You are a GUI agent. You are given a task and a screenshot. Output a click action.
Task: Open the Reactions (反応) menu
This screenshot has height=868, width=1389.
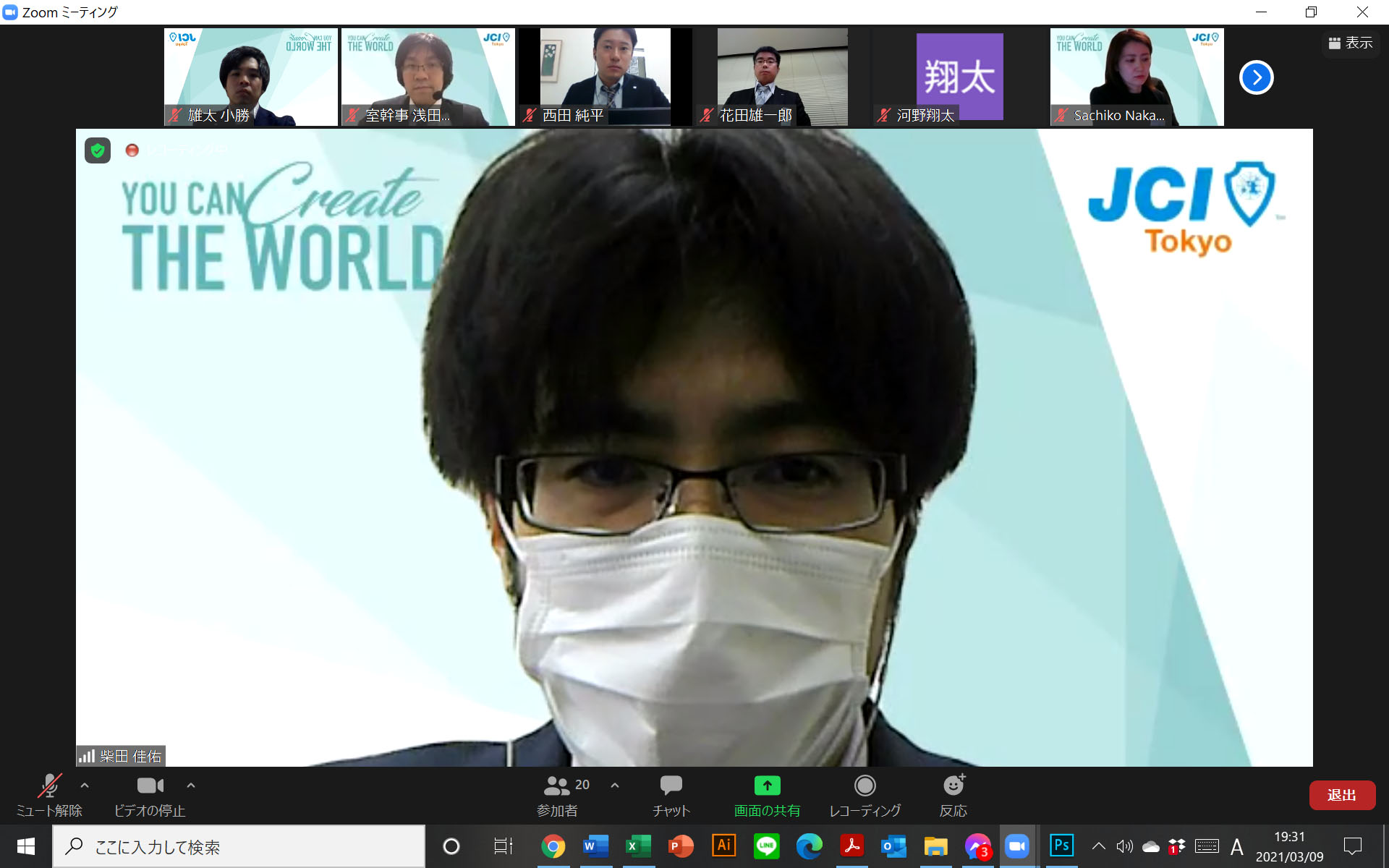[953, 794]
